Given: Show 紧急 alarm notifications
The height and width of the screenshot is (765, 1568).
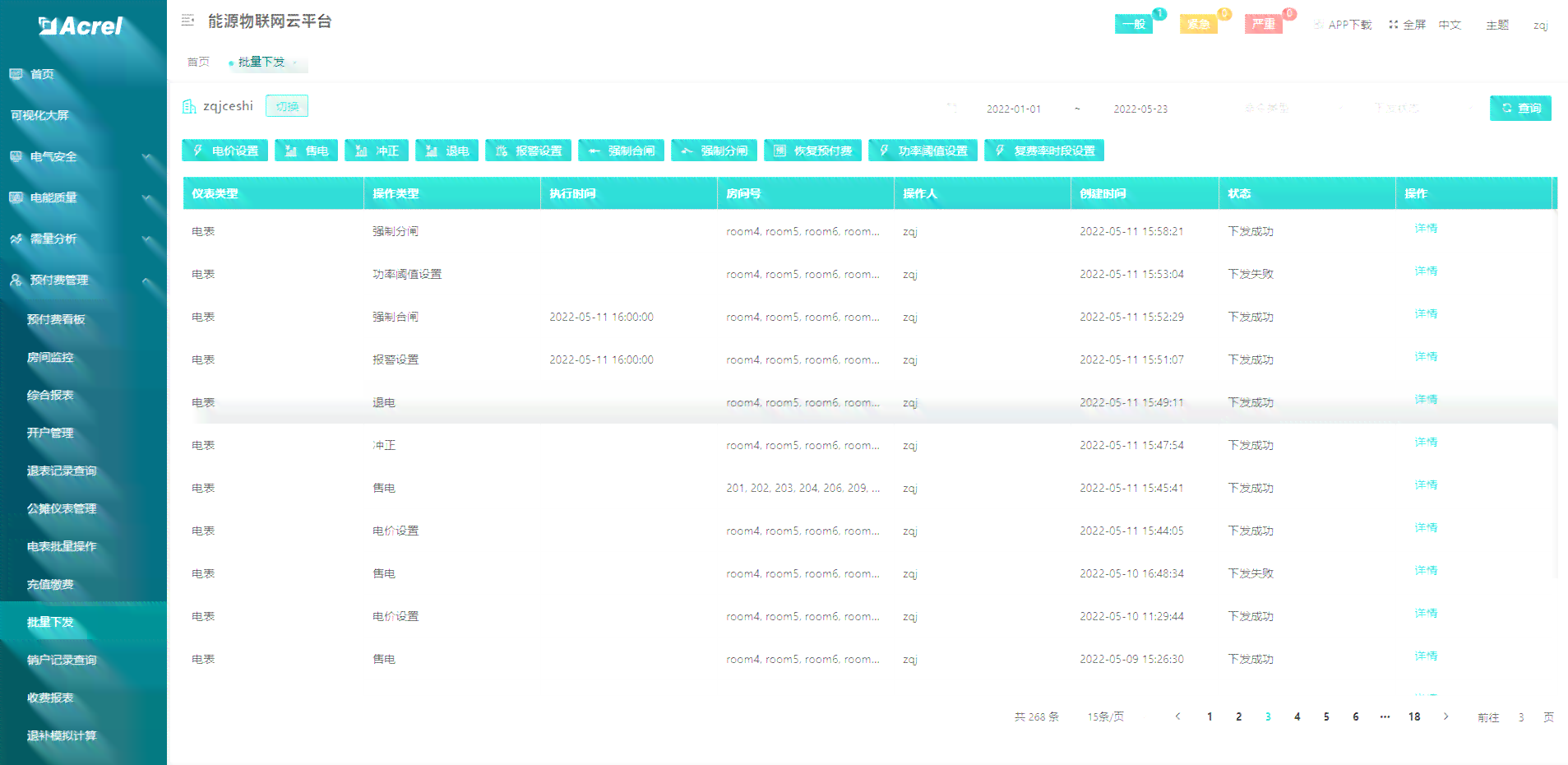Looking at the screenshot, I should pyautogui.click(x=1199, y=24).
